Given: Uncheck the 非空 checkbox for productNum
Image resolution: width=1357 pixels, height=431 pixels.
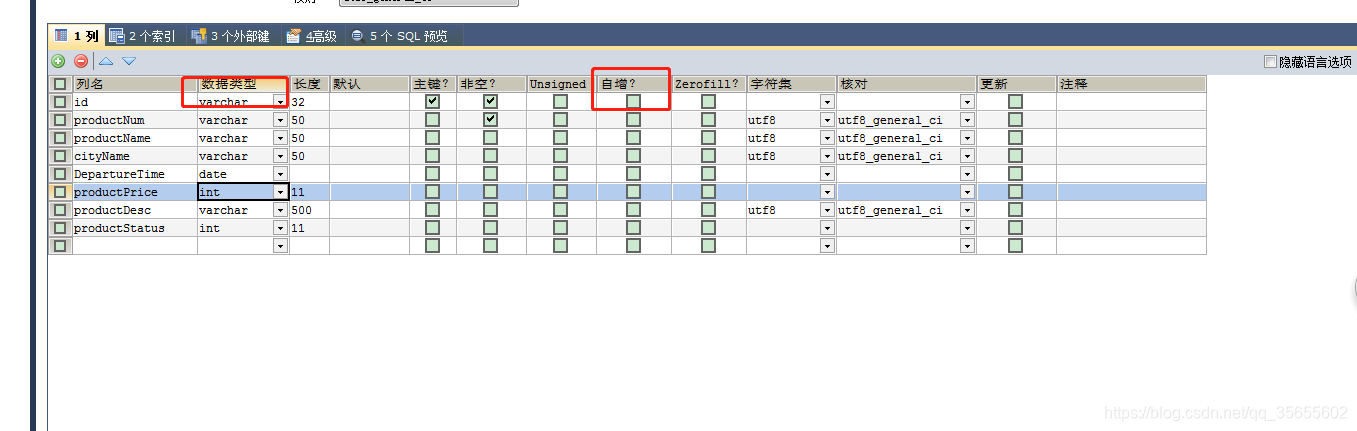Looking at the screenshot, I should click(490, 120).
